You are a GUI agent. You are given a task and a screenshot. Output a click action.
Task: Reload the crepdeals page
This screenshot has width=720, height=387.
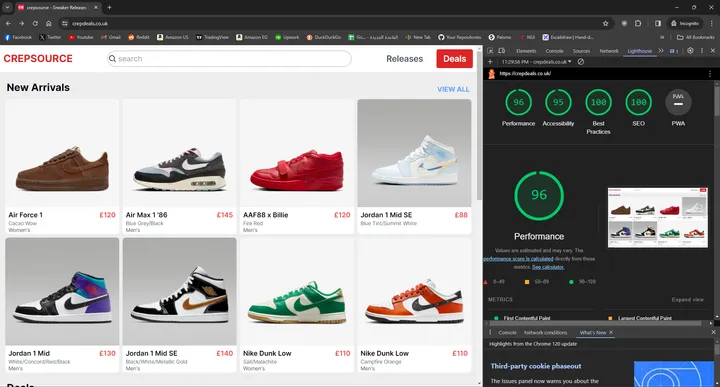coord(35,23)
